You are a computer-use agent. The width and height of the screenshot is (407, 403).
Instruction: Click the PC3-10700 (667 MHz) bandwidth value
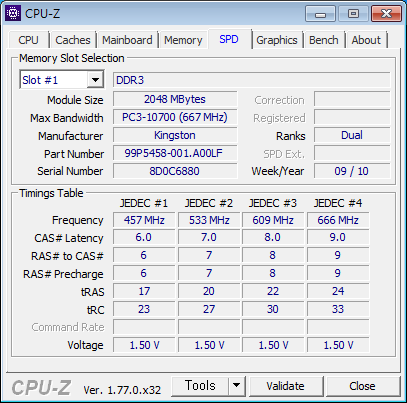(175, 117)
